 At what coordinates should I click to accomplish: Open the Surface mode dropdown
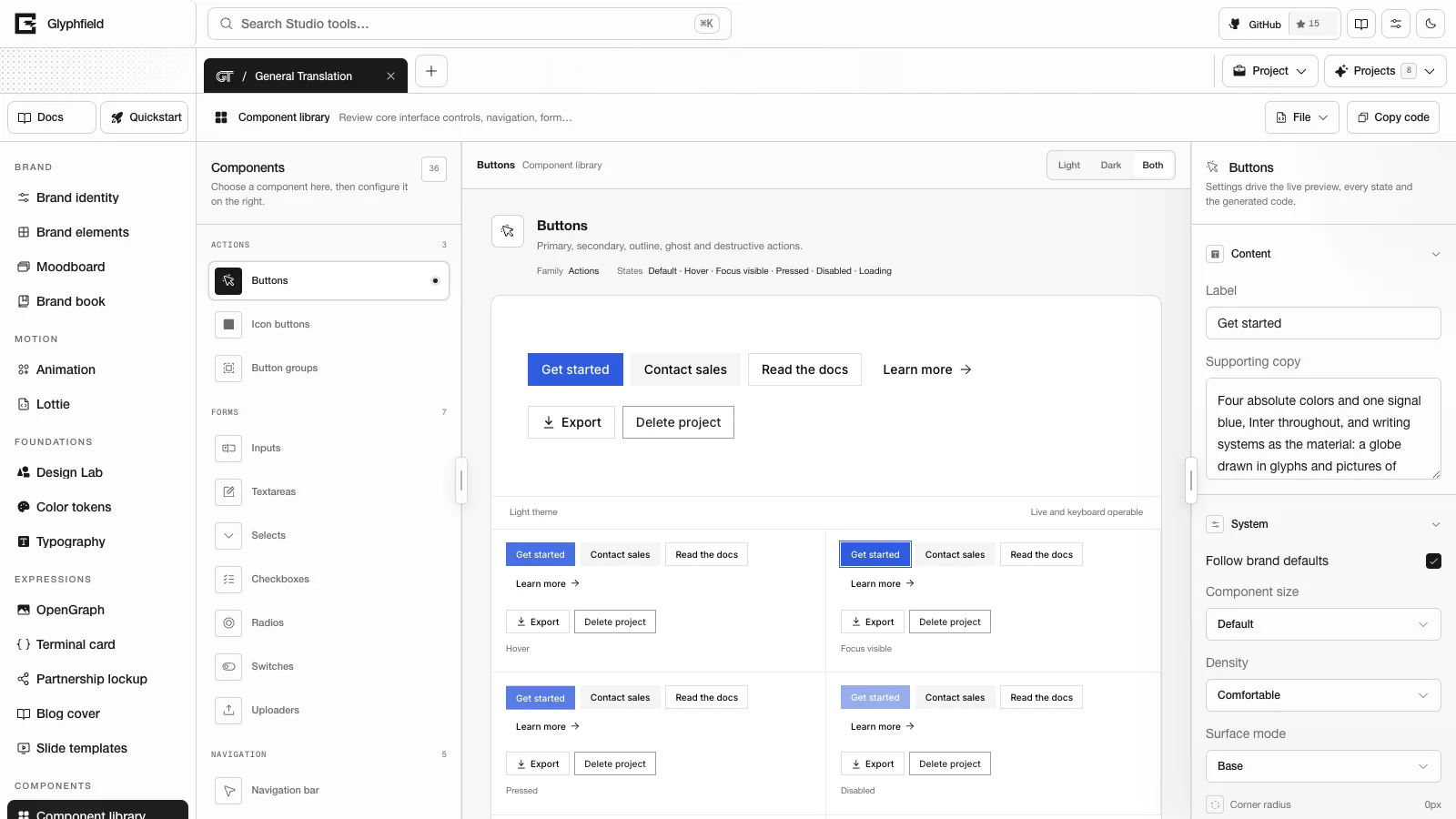click(x=1323, y=766)
